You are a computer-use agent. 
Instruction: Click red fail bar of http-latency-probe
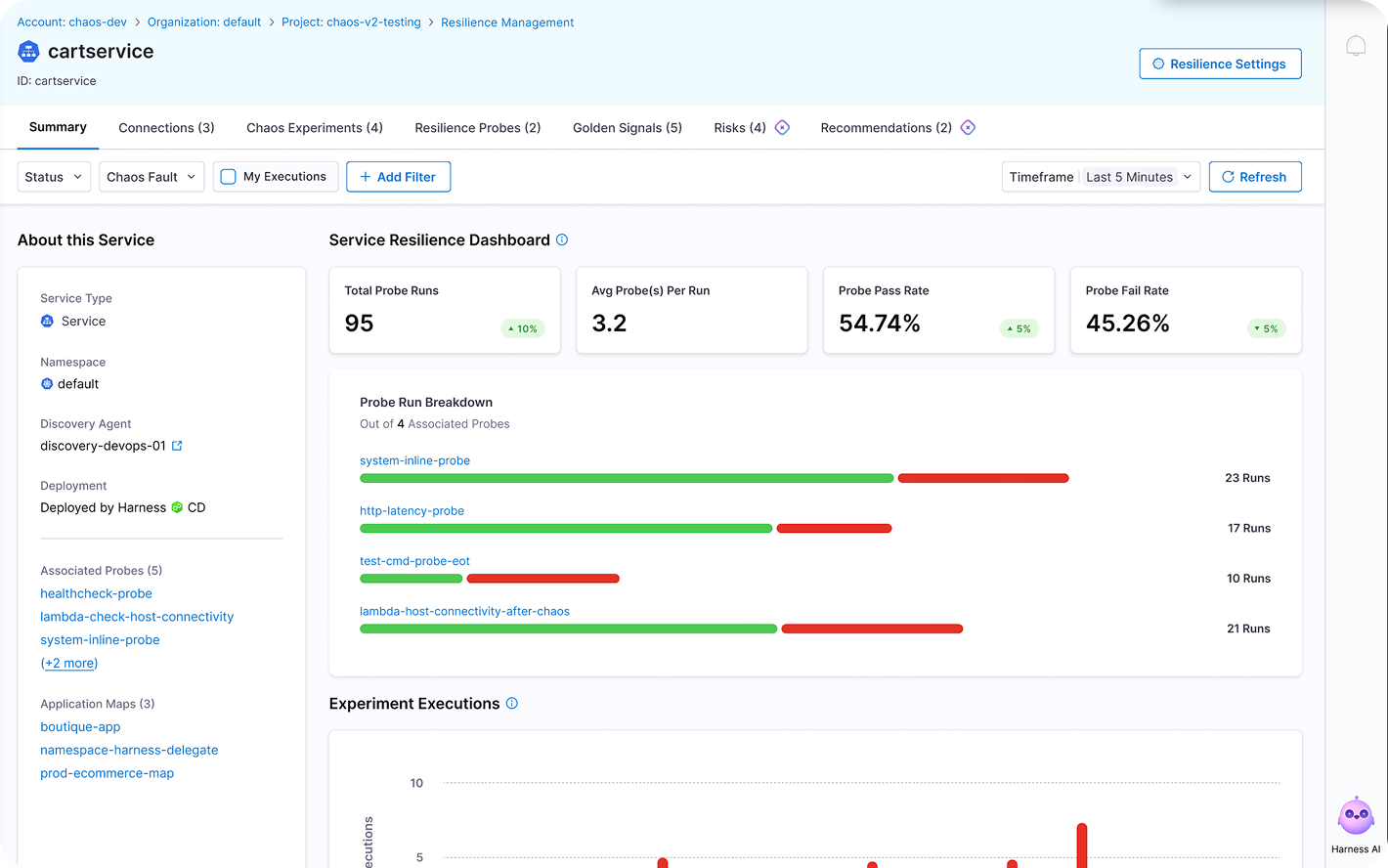click(x=834, y=529)
